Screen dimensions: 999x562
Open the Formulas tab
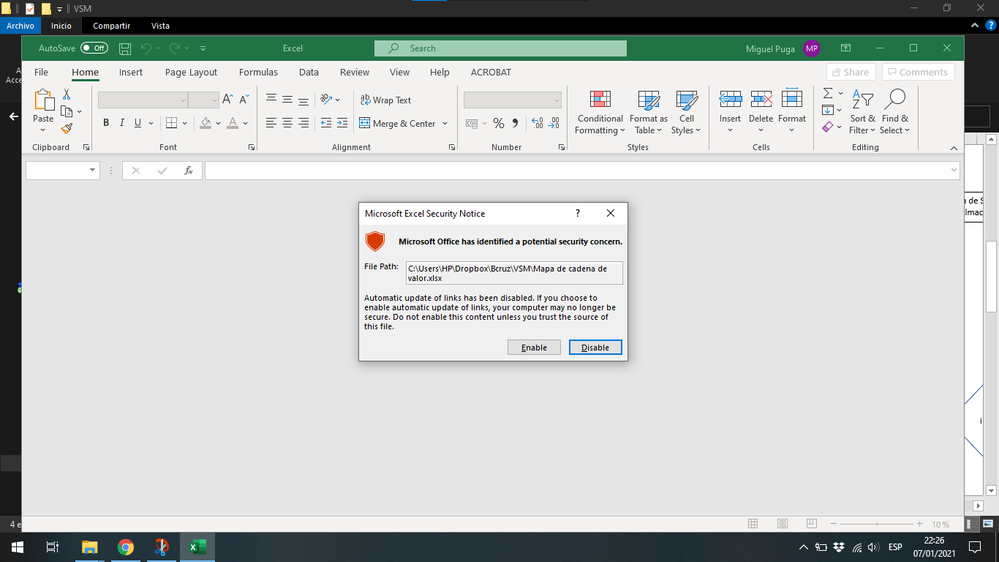[258, 72]
